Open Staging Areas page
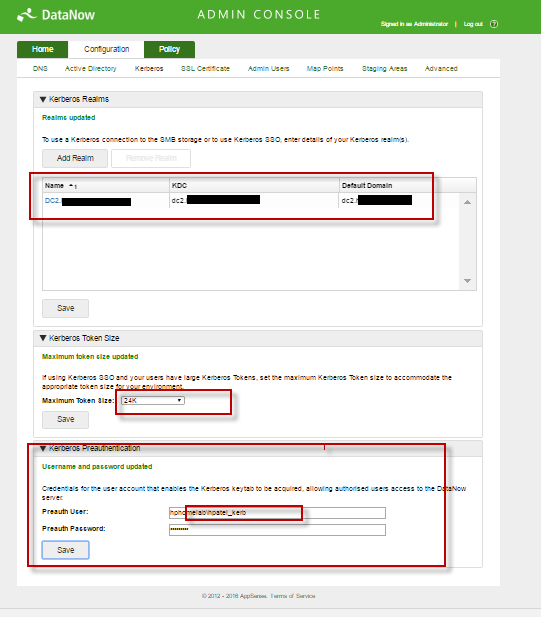The image size is (541, 617). coord(384,68)
